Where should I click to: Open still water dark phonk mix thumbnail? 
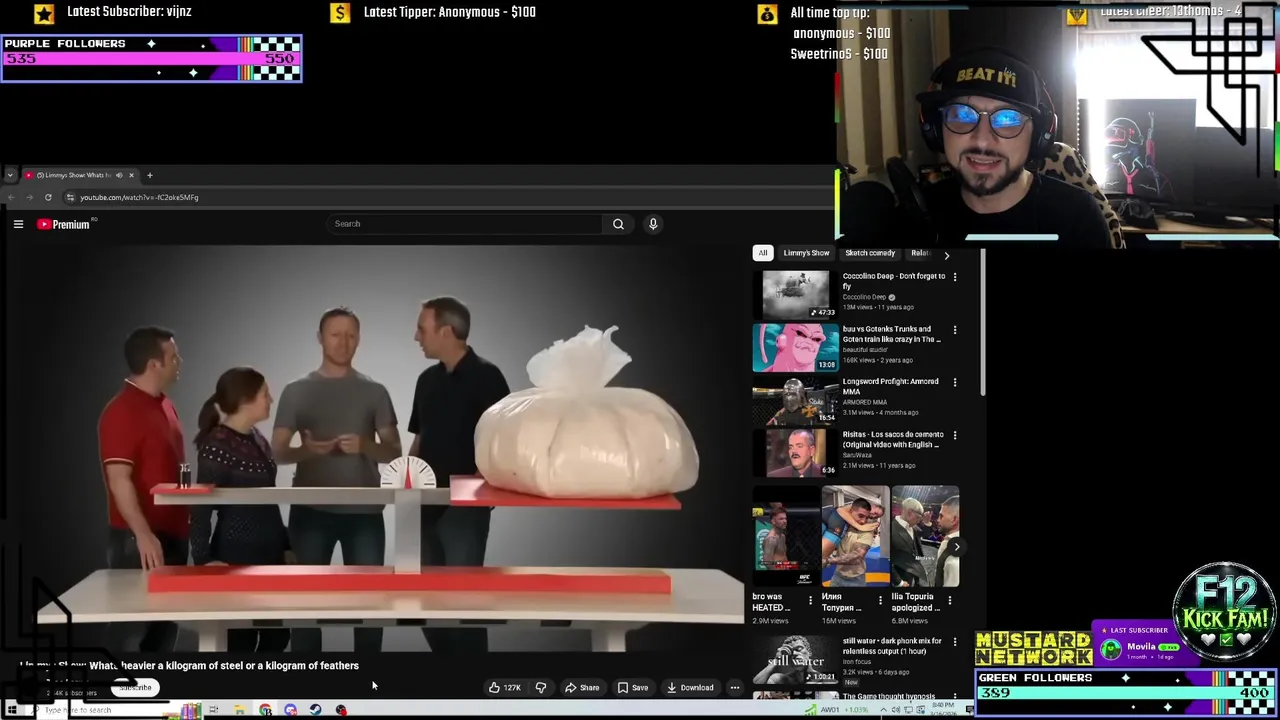(x=796, y=660)
